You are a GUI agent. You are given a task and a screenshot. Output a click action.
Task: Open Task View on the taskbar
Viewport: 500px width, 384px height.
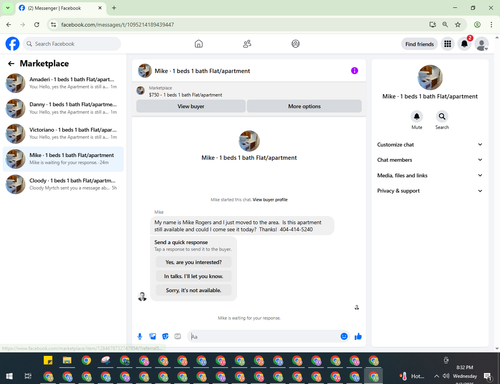coord(28,376)
